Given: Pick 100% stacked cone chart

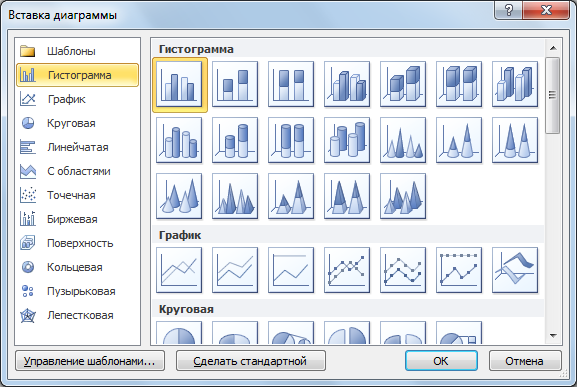Looking at the screenshot, I should click(x=515, y=140).
